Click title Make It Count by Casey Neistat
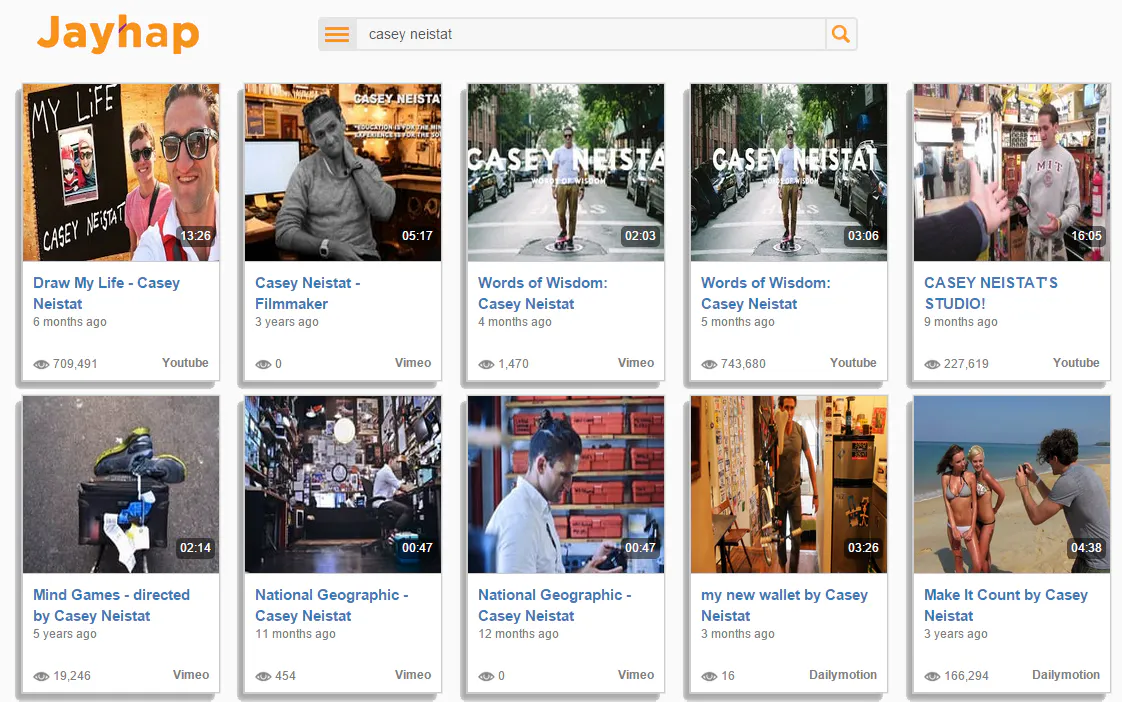Screen dimensions: 1122x702 (x=1006, y=605)
